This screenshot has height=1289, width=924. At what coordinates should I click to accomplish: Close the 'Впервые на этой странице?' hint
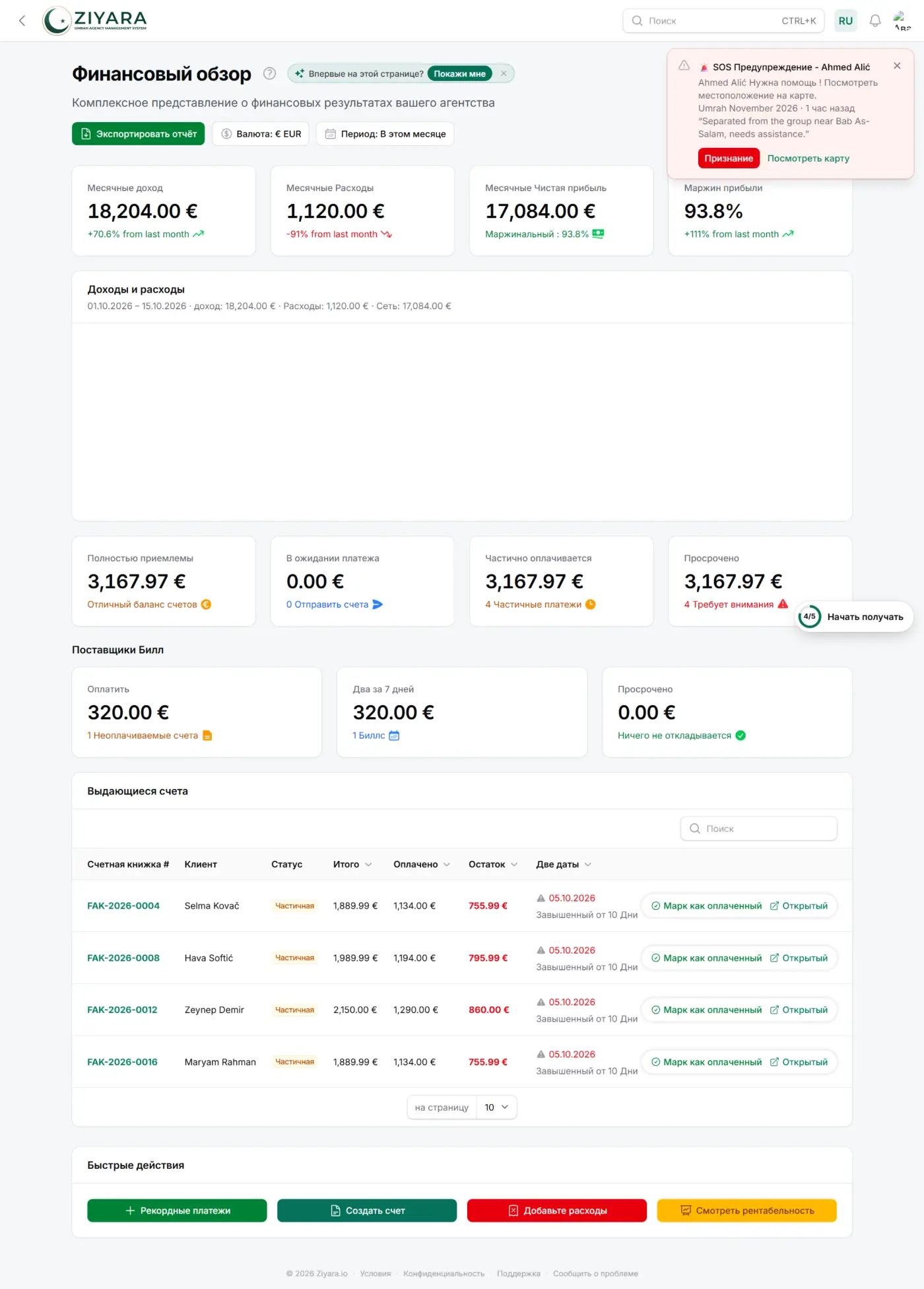[x=504, y=73]
